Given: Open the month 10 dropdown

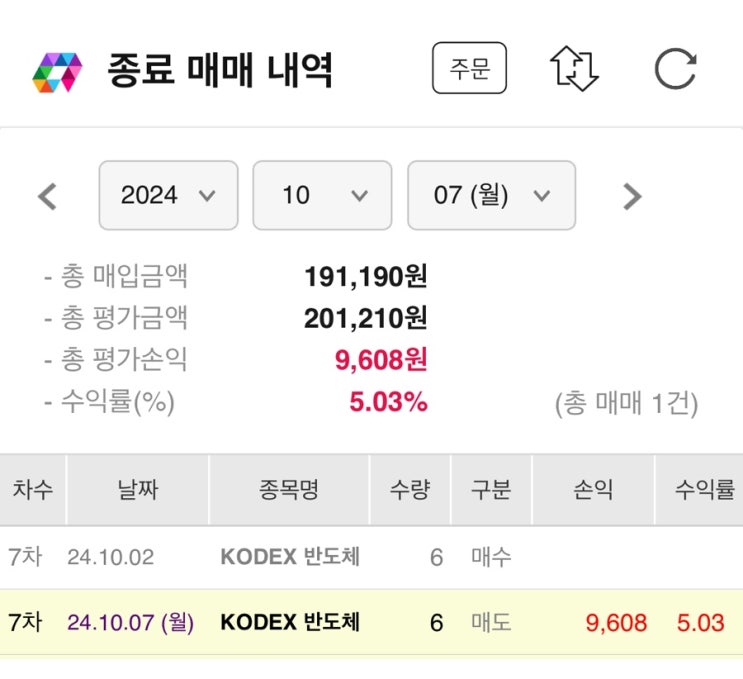Looking at the screenshot, I should (323, 195).
